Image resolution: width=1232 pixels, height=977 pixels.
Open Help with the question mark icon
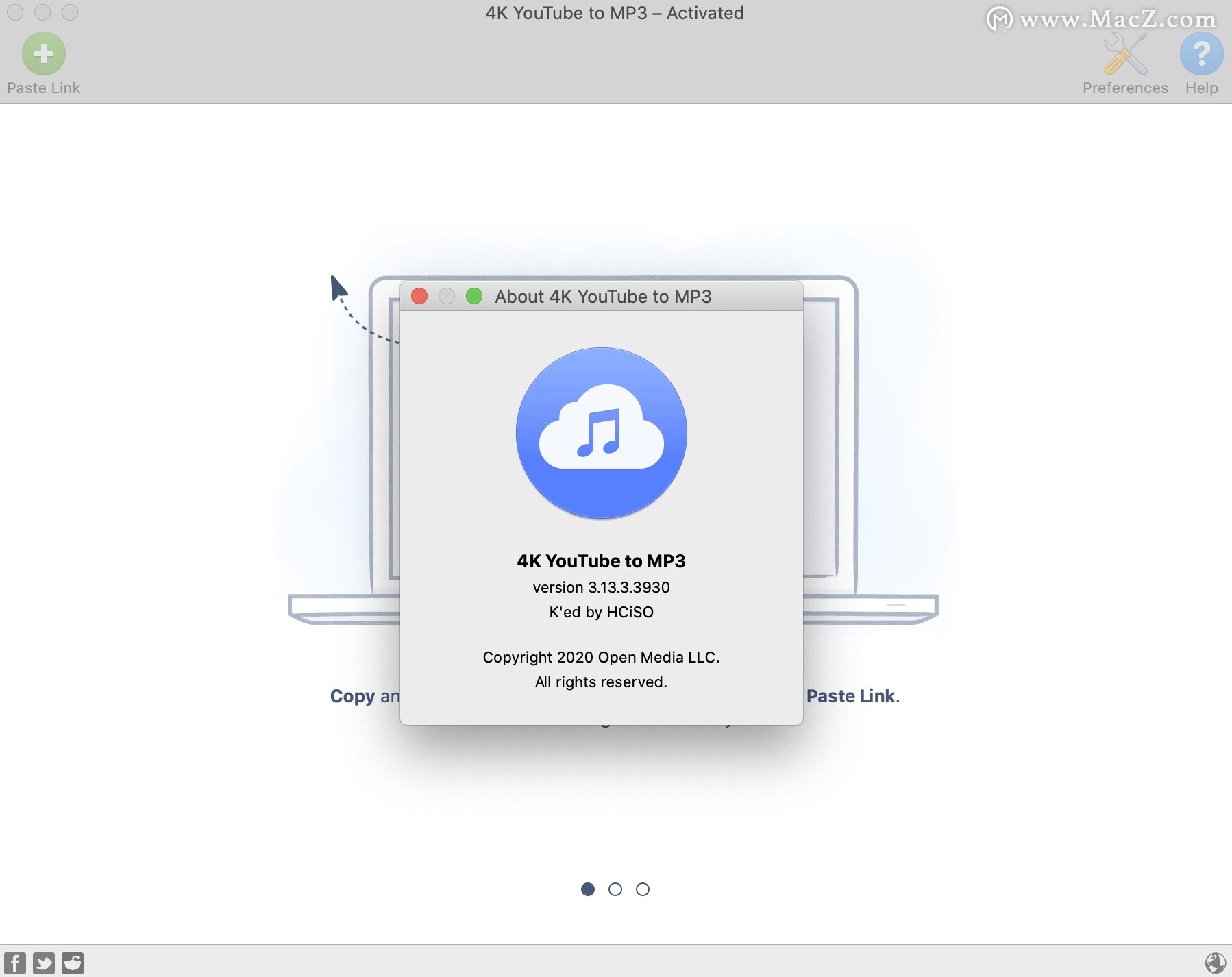tap(1201, 54)
